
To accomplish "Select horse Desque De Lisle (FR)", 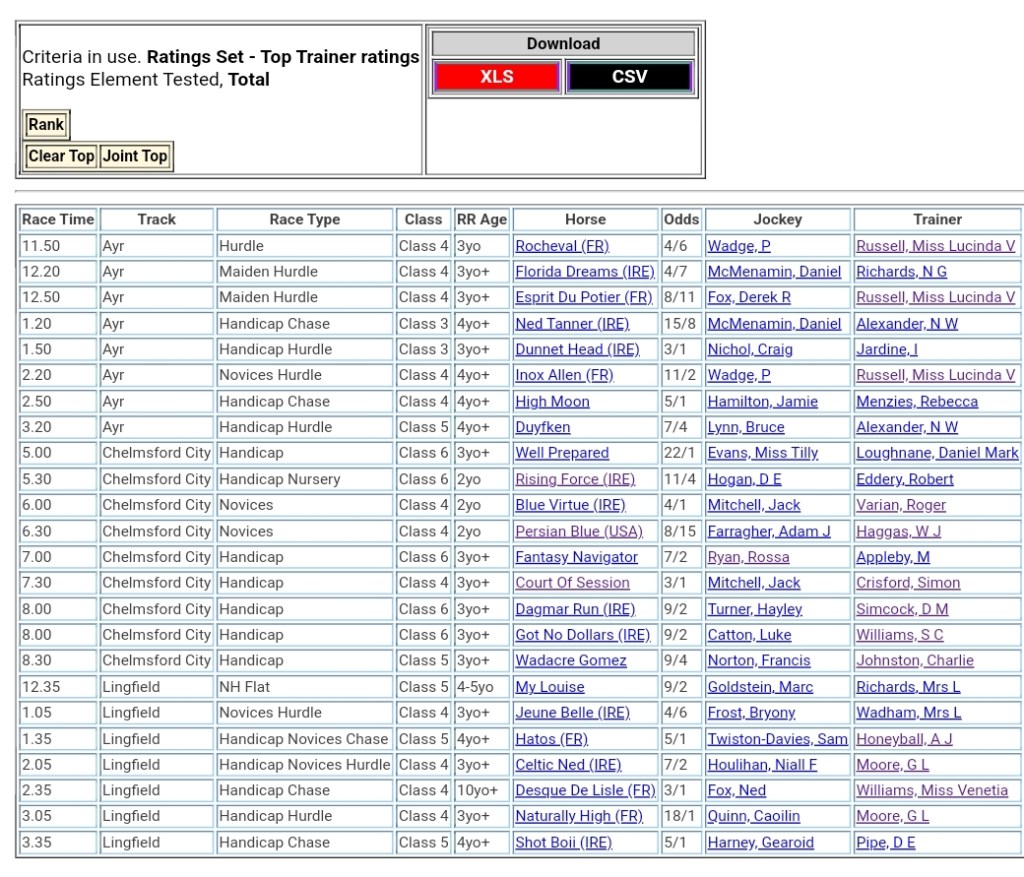I will [585, 791].
